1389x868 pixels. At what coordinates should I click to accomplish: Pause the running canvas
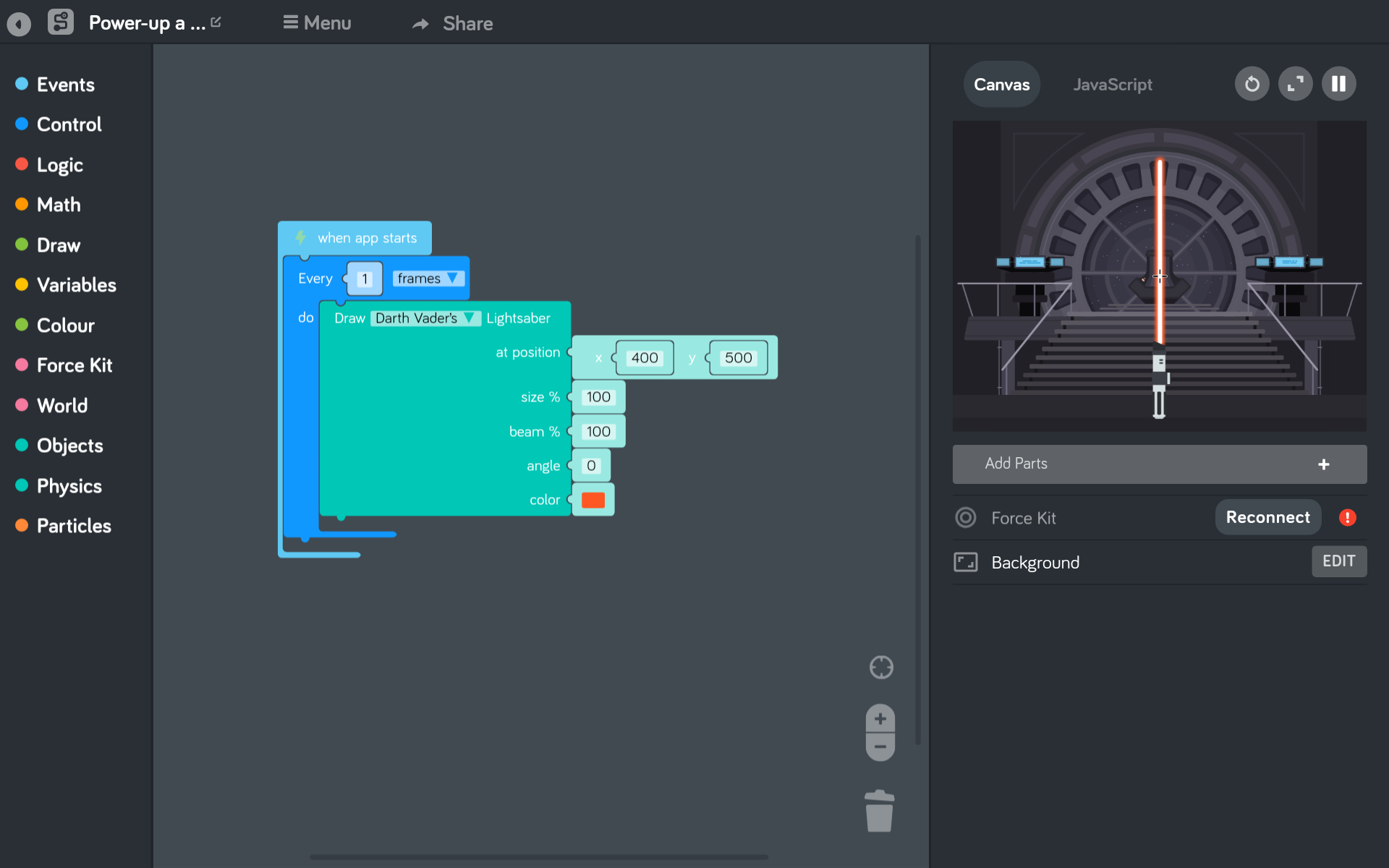[x=1338, y=85]
